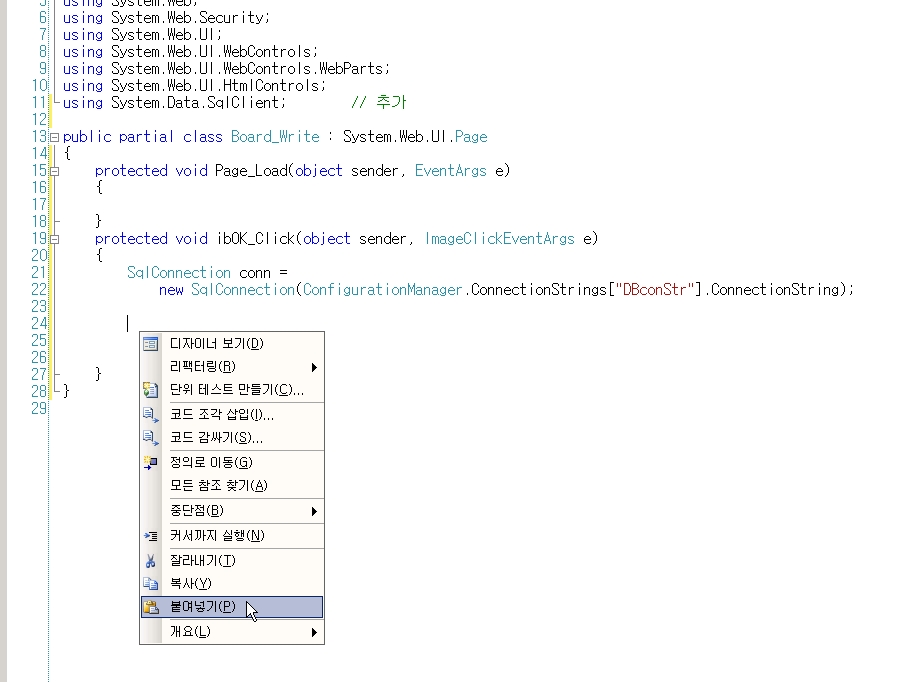Click the 디자이너 보기 icon in context menu
The width and height of the screenshot is (904, 682).
click(150, 344)
